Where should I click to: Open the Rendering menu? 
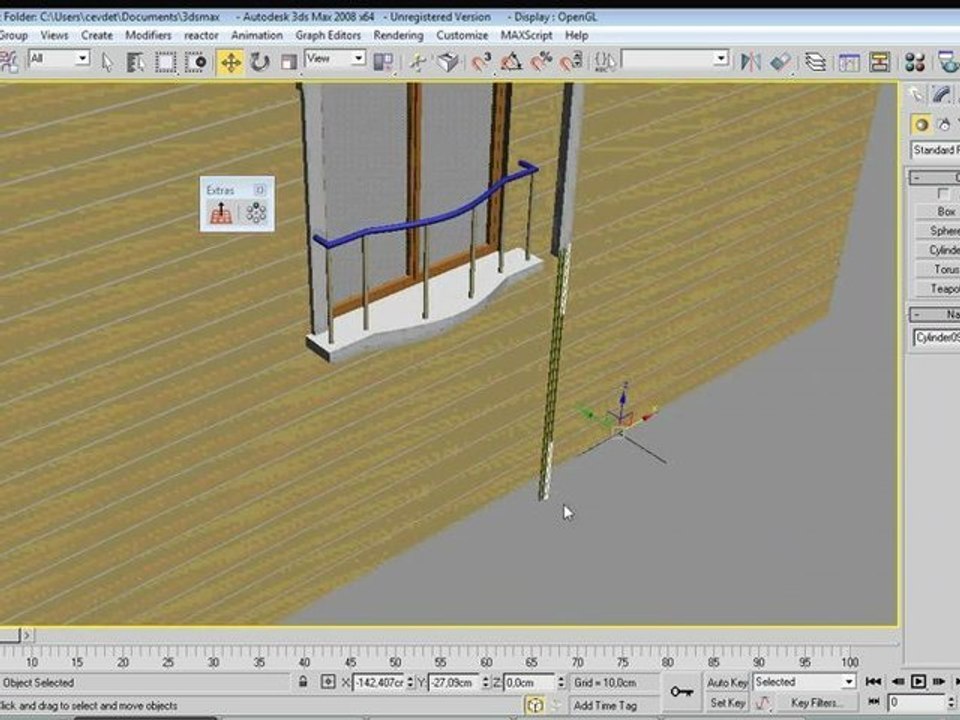[x=399, y=36]
